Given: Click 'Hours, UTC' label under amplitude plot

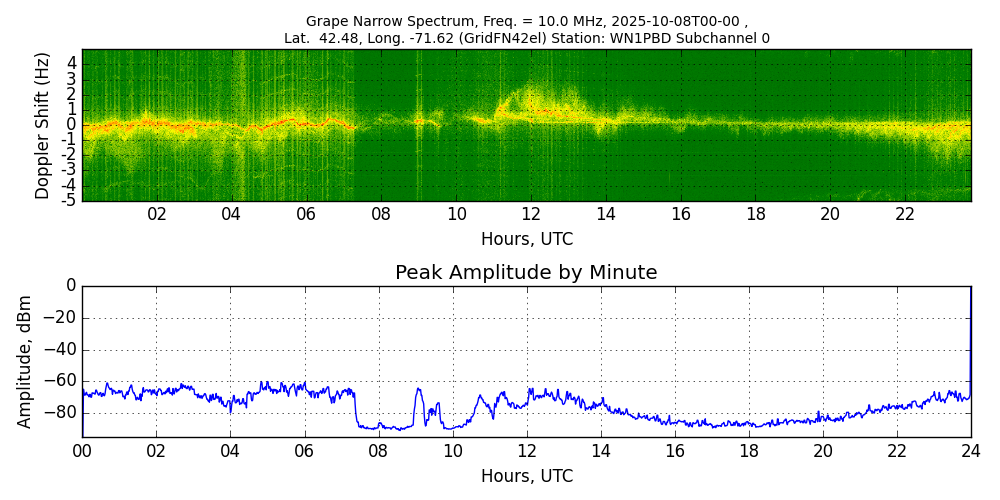Looking at the screenshot, I should pyautogui.click(x=526, y=476).
